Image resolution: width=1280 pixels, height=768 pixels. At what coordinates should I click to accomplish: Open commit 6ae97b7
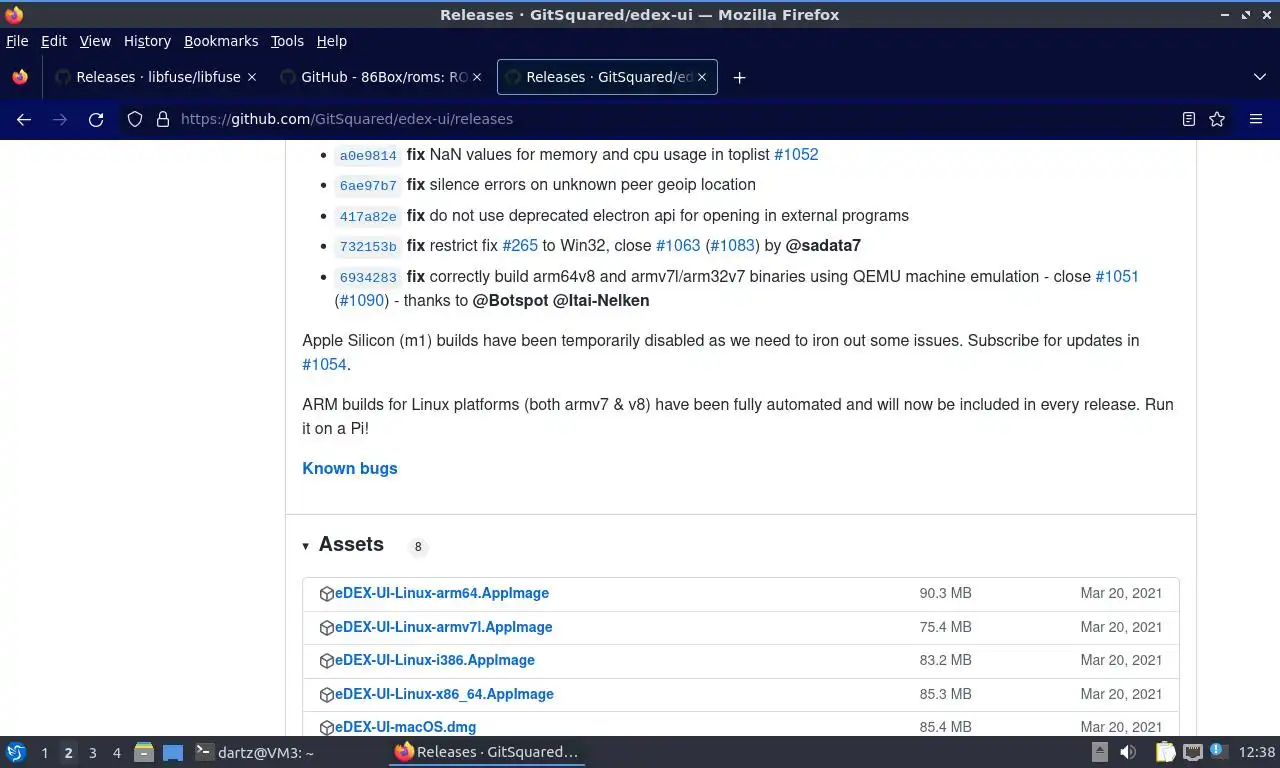point(368,186)
